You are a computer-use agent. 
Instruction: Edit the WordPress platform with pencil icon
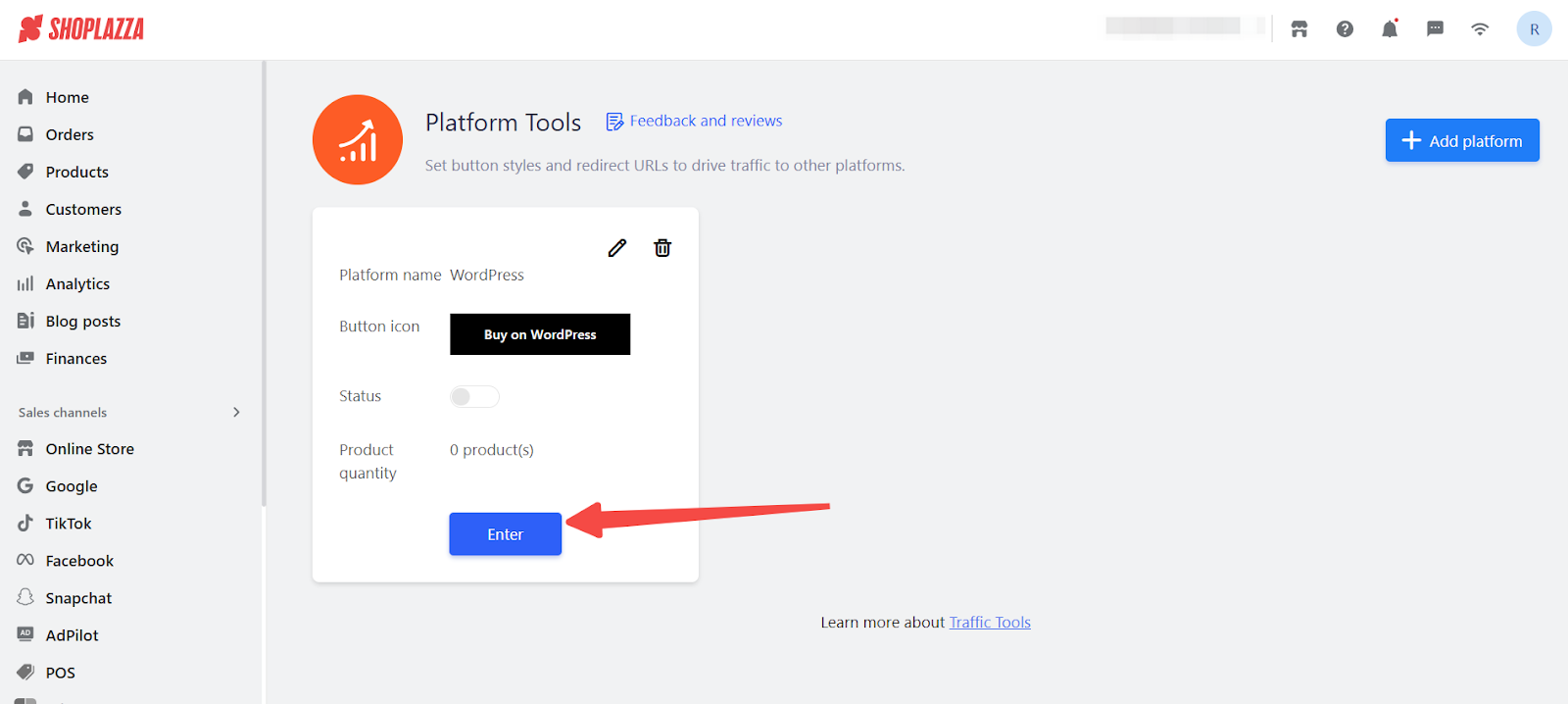coord(617,248)
